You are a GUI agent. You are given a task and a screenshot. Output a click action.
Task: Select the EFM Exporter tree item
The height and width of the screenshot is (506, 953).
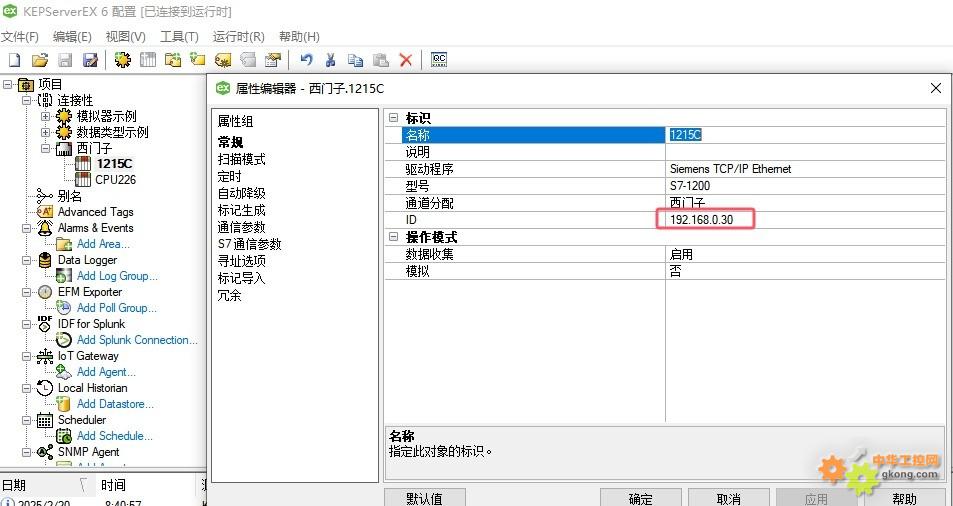click(90, 292)
